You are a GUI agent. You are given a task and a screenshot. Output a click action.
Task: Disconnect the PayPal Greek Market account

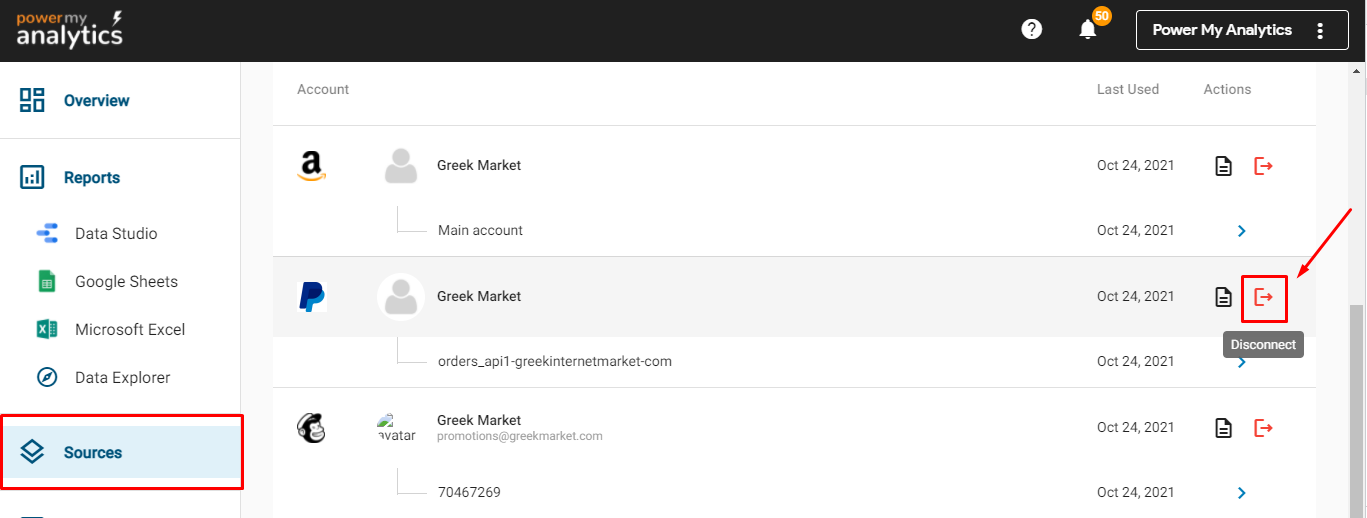pyautogui.click(x=1264, y=297)
